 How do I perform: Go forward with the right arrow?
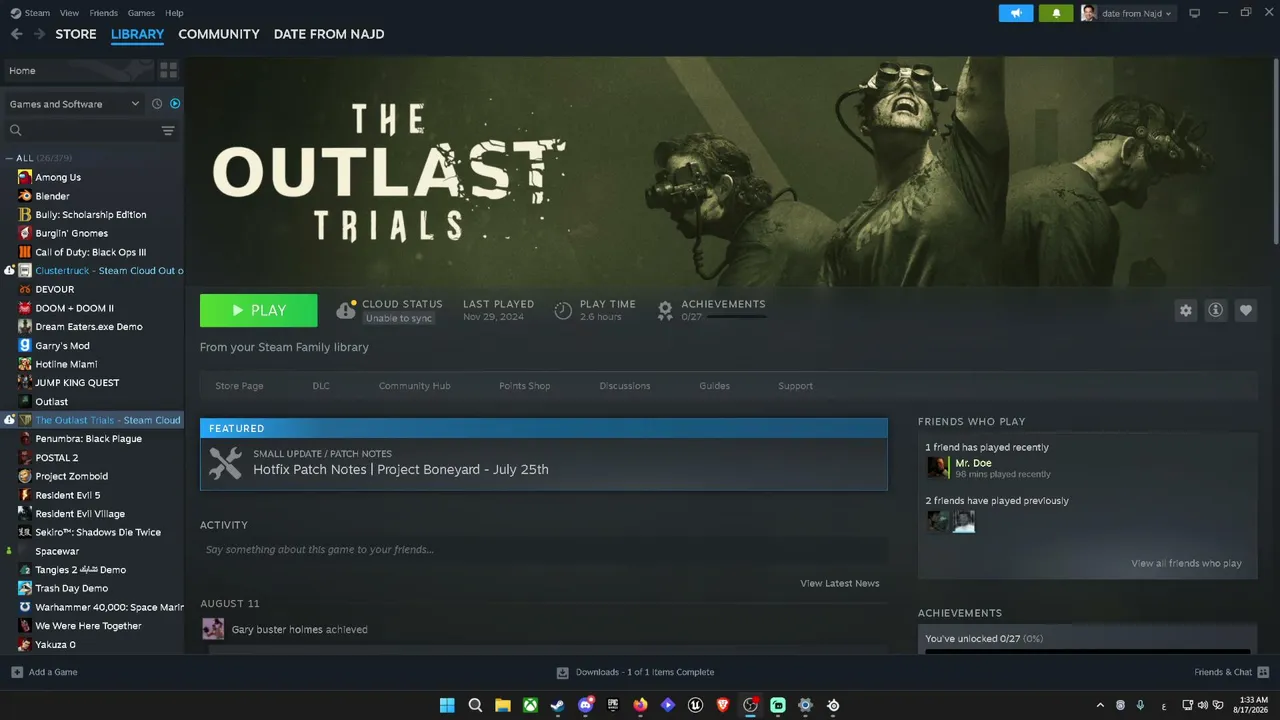(39, 34)
